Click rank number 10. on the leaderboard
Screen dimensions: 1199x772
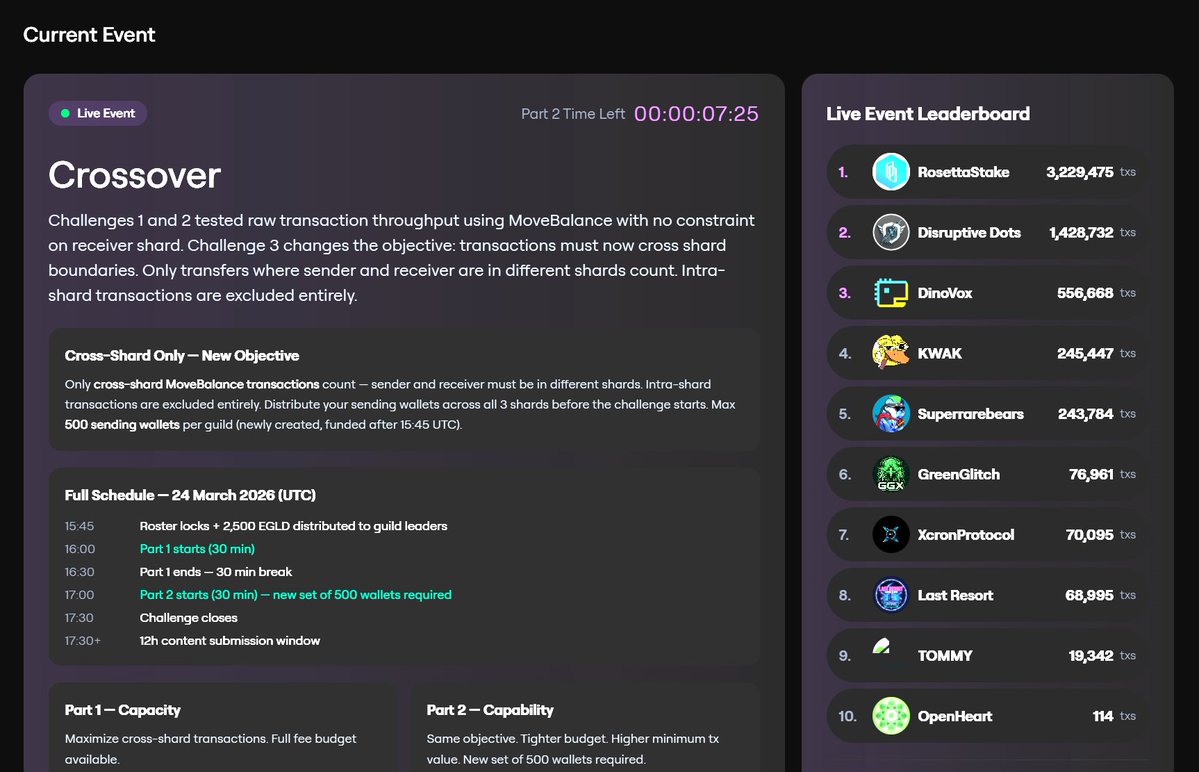[x=847, y=716]
